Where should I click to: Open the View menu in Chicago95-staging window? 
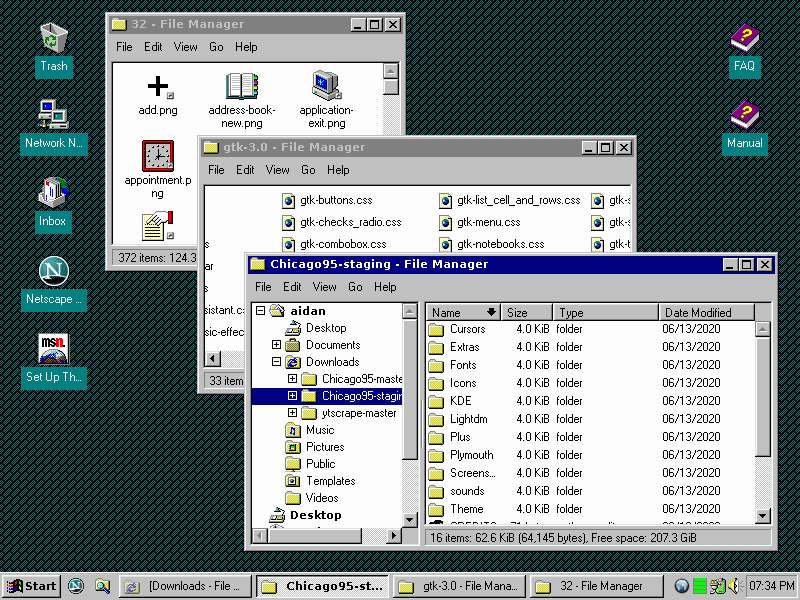pyautogui.click(x=323, y=287)
